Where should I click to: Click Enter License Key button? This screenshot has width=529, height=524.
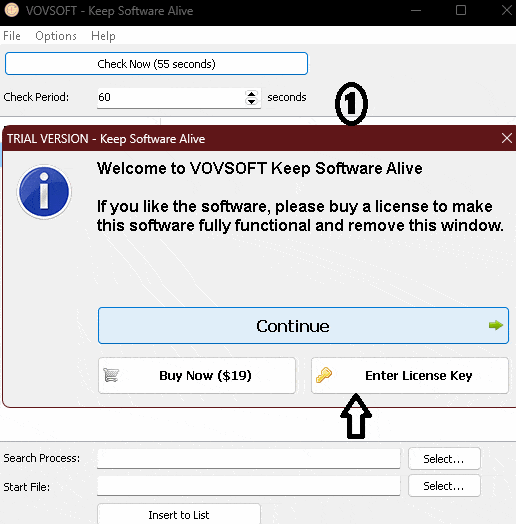click(x=410, y=376)
